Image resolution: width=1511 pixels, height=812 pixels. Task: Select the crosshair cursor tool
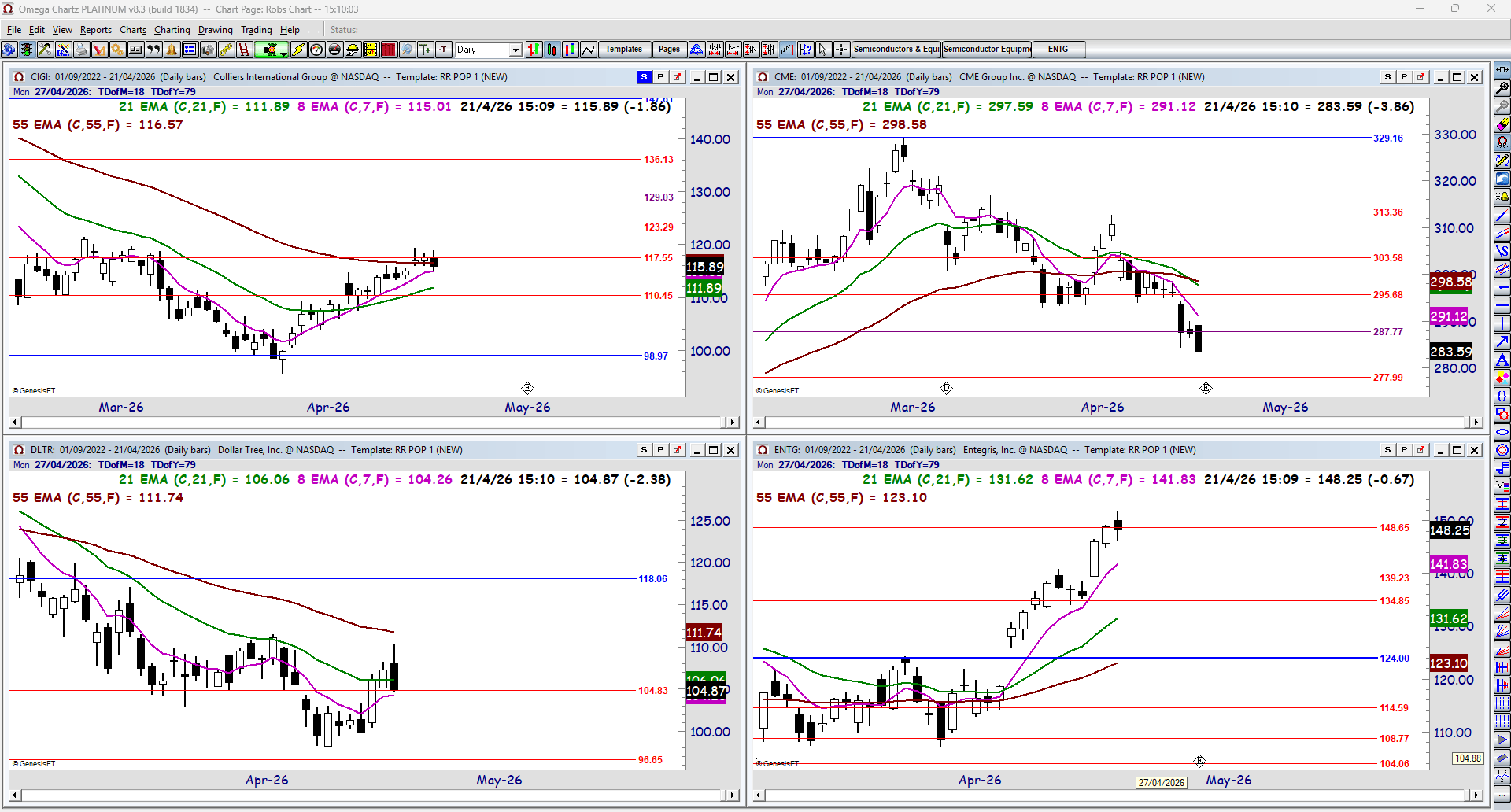(x=841, y=50)
